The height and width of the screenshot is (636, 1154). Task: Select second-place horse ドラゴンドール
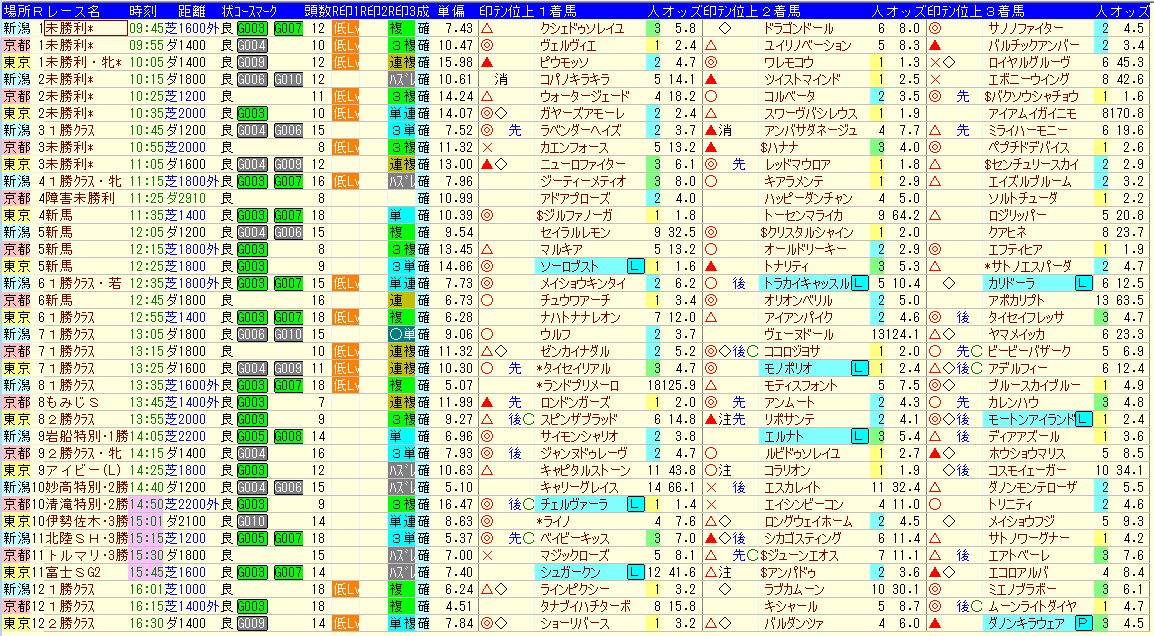799,29
